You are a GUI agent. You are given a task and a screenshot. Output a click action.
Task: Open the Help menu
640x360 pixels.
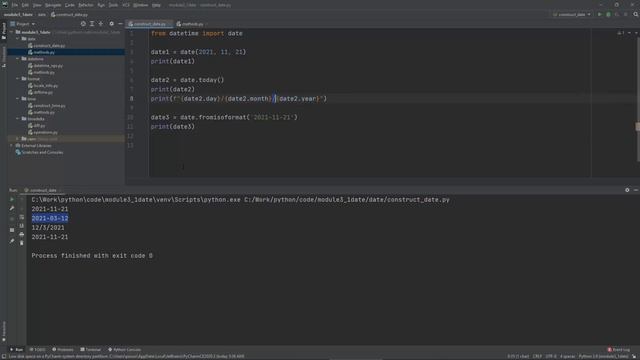coord(156,5)
